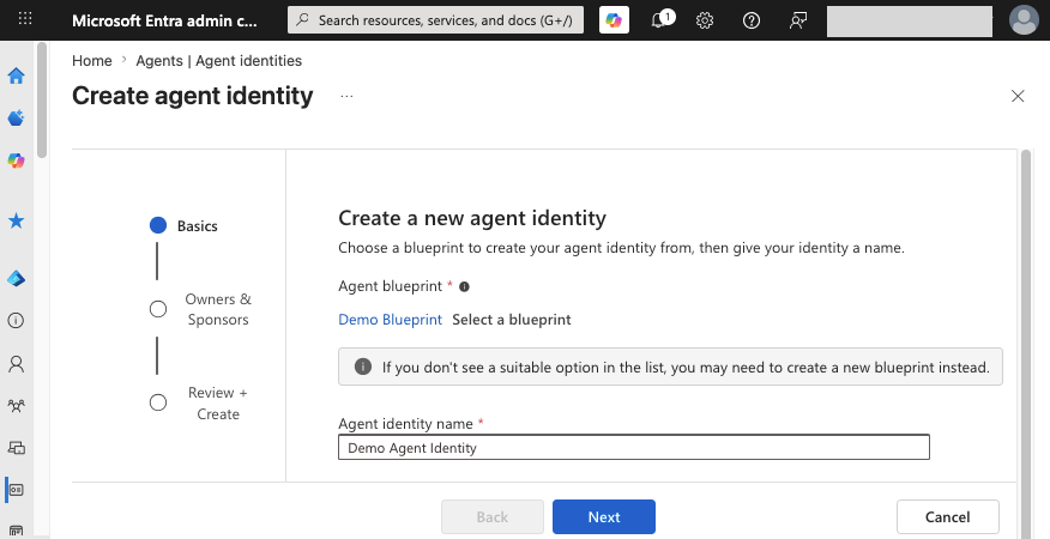Select the Owners & Sponsors step

[201, 309]
